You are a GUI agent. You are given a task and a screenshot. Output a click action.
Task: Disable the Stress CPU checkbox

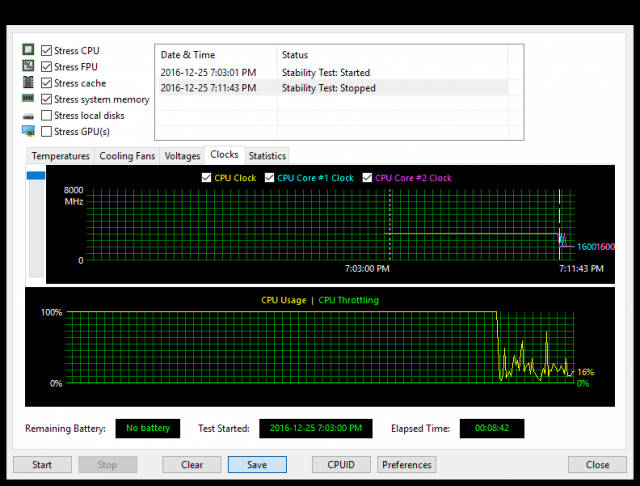47,50
